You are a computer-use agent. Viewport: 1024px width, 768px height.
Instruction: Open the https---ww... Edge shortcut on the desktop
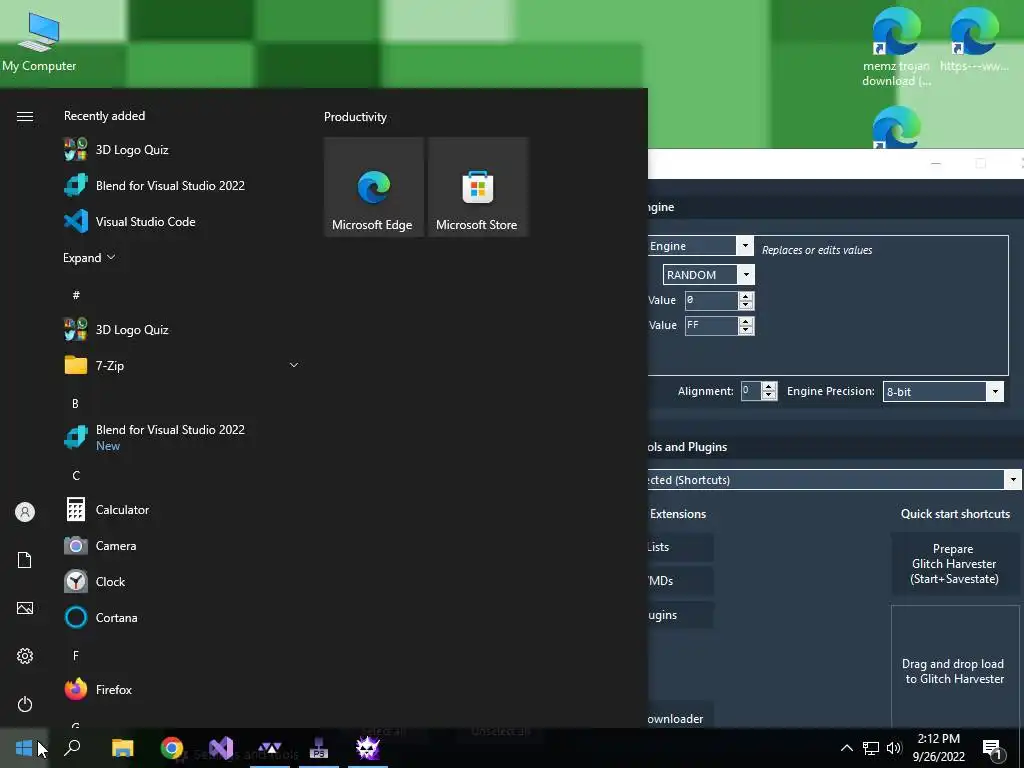tap(974, 40)
